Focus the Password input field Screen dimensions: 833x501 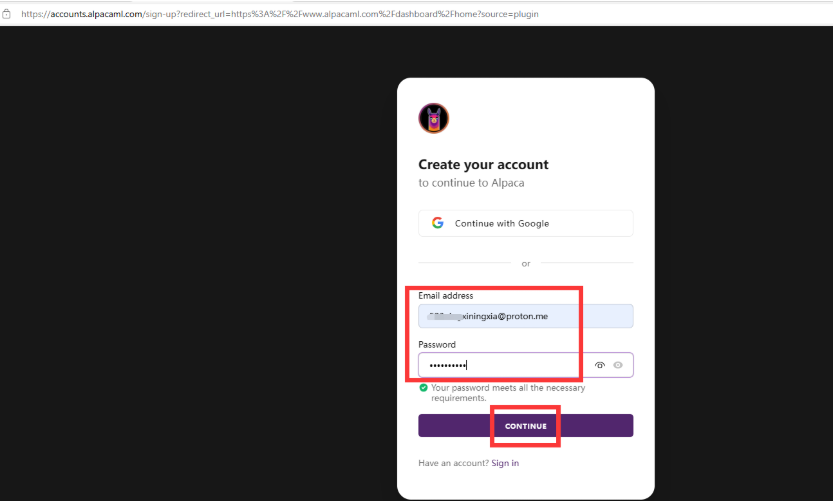pyautogui.click(x=500, y=365)
